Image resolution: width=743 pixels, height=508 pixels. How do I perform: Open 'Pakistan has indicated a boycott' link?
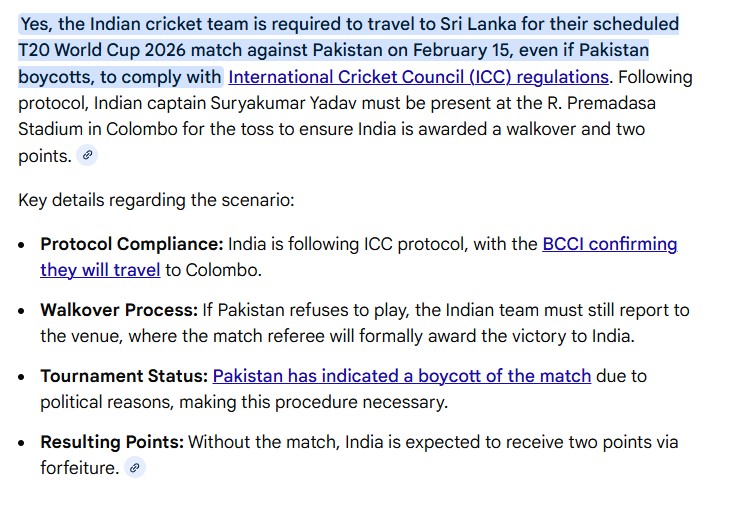click(x=401, y=376)
